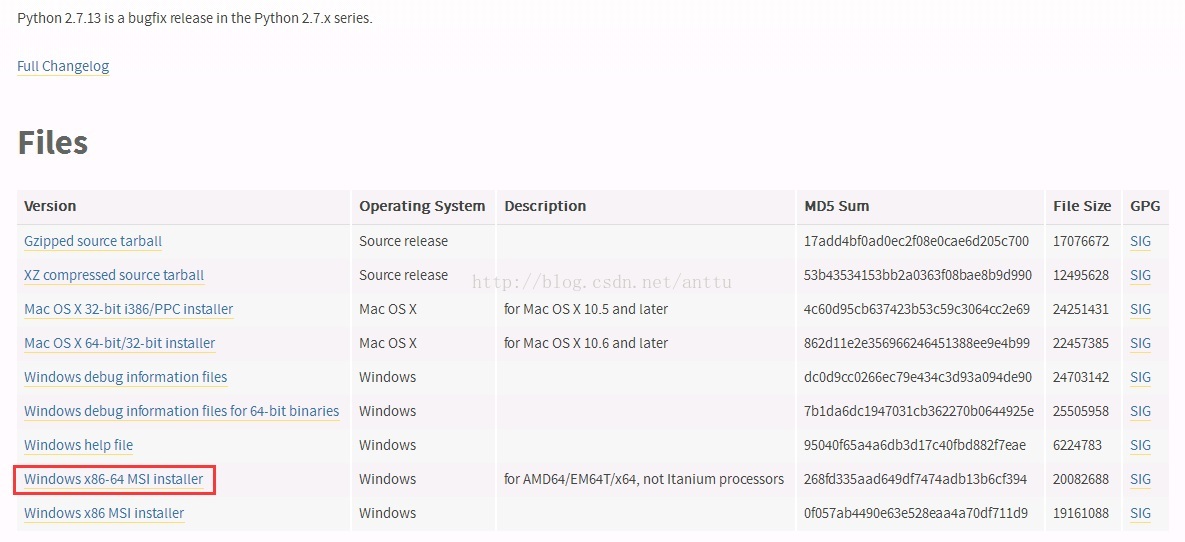This screenshot has width=1185, height=542.
Task: Open SIG link for Gzipped source tarball
Action: pyautogui.click(x=1140, y=241)
